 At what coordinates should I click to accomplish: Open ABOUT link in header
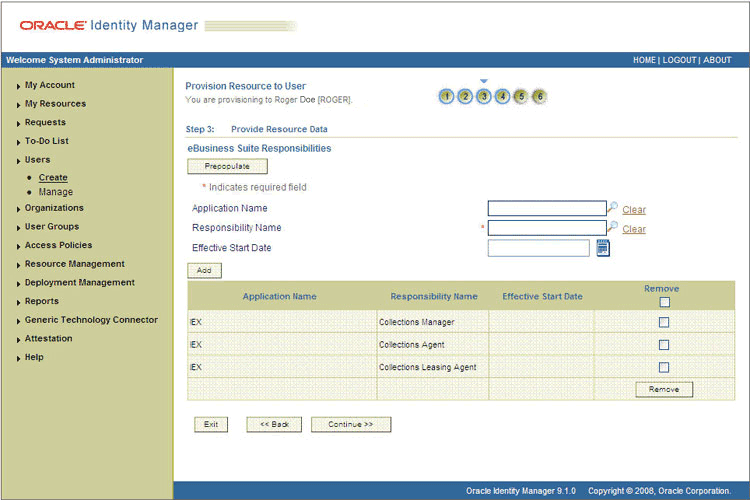click(717, 60)
